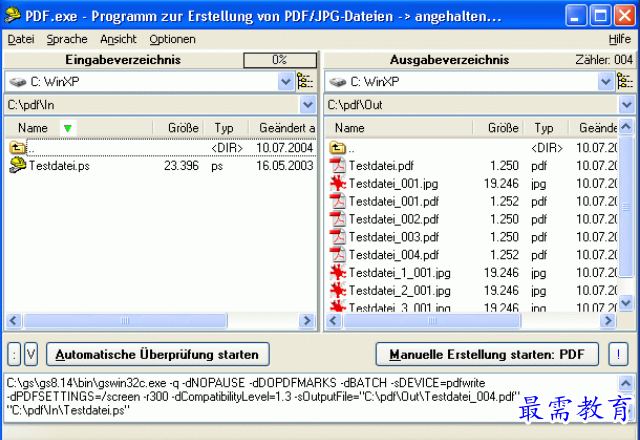The height and width of the screenshot is (440, 640).
Task: Open the output directory tree browser icon
Action: coord(625,81)
